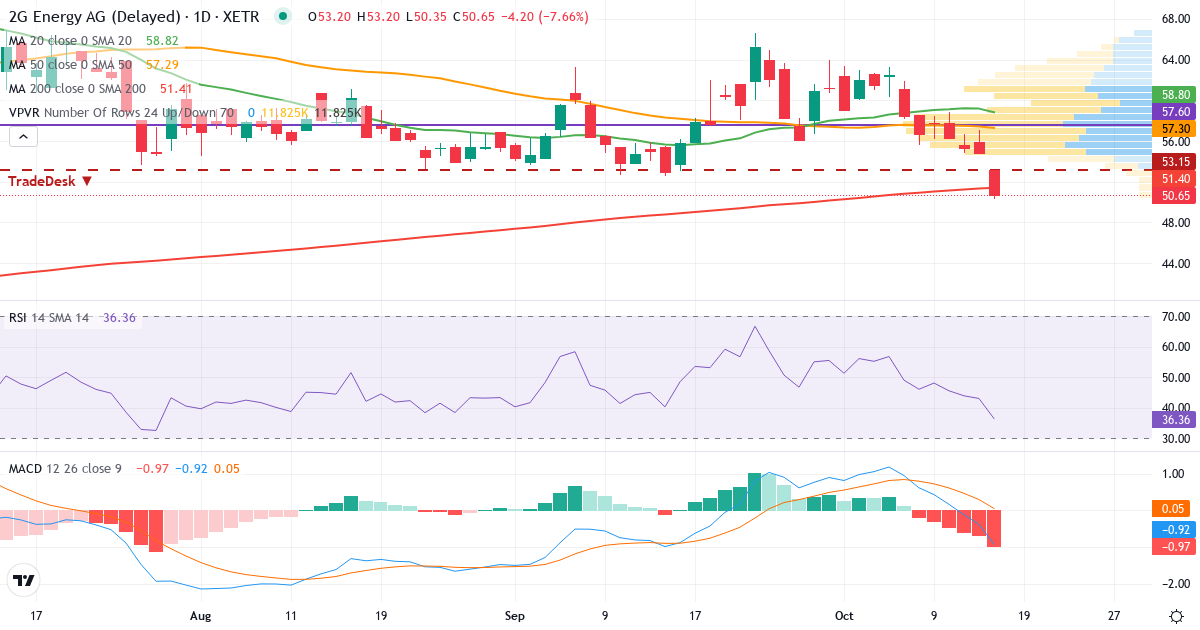The width and height of the screenshot is (1200, 630).
Task: Click the orange 0.05 MACD axis label
Action: (x=1169, y=509)
